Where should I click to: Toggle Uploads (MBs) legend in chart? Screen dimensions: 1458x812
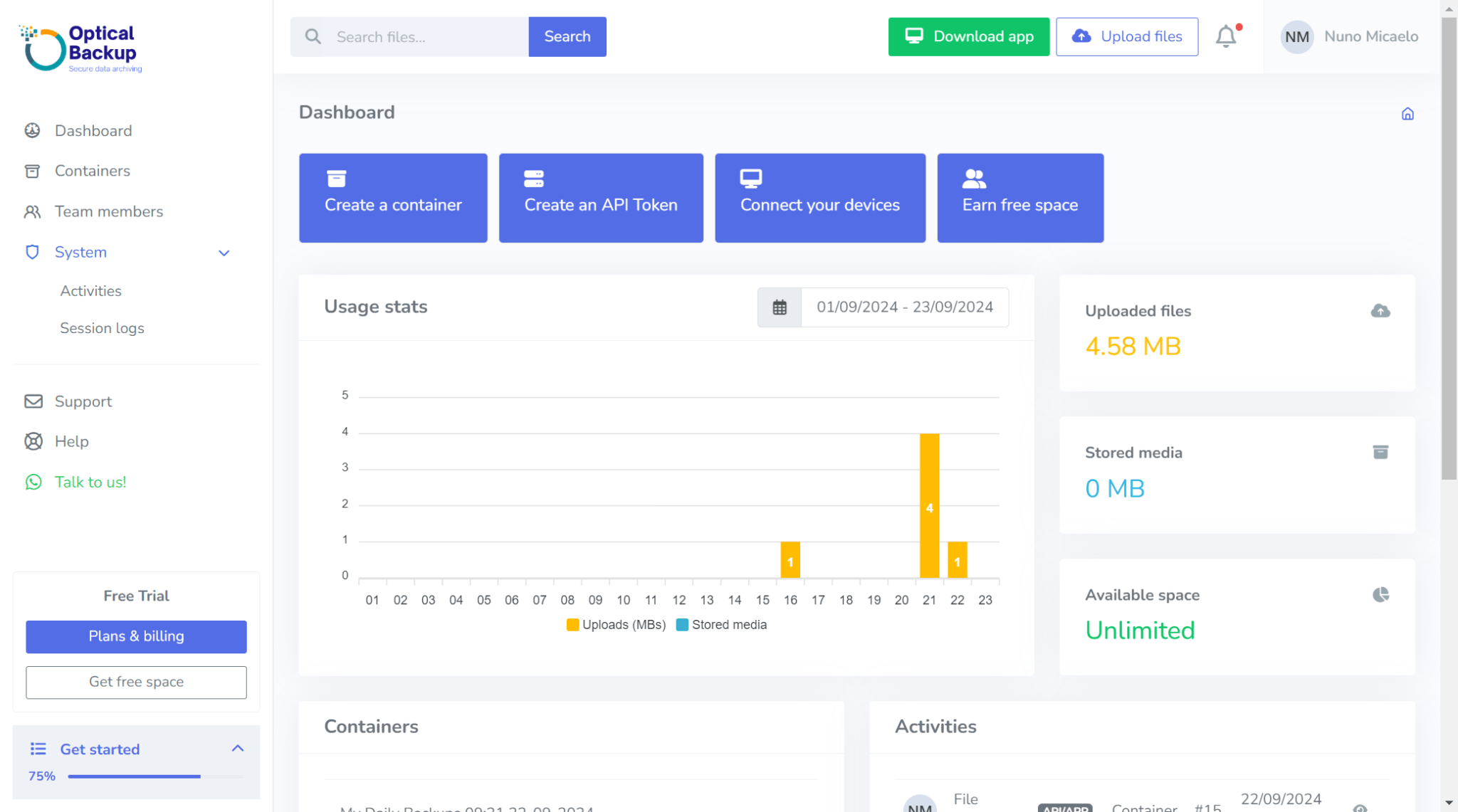(x=616, y=625)
